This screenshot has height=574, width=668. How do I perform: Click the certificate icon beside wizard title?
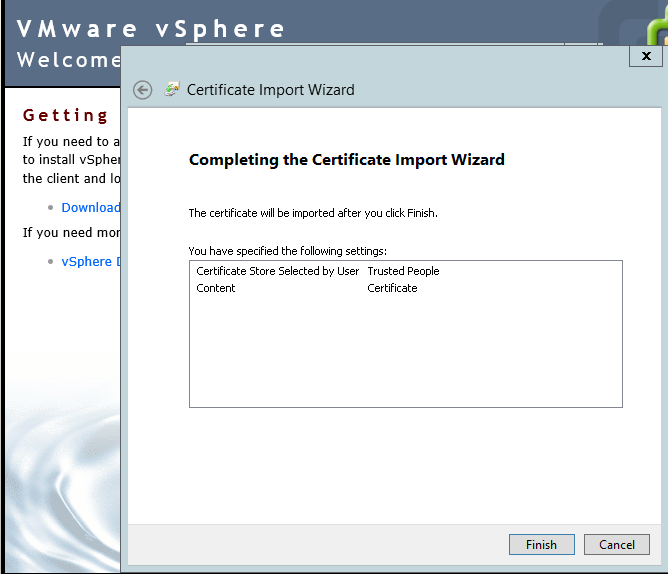172,89
